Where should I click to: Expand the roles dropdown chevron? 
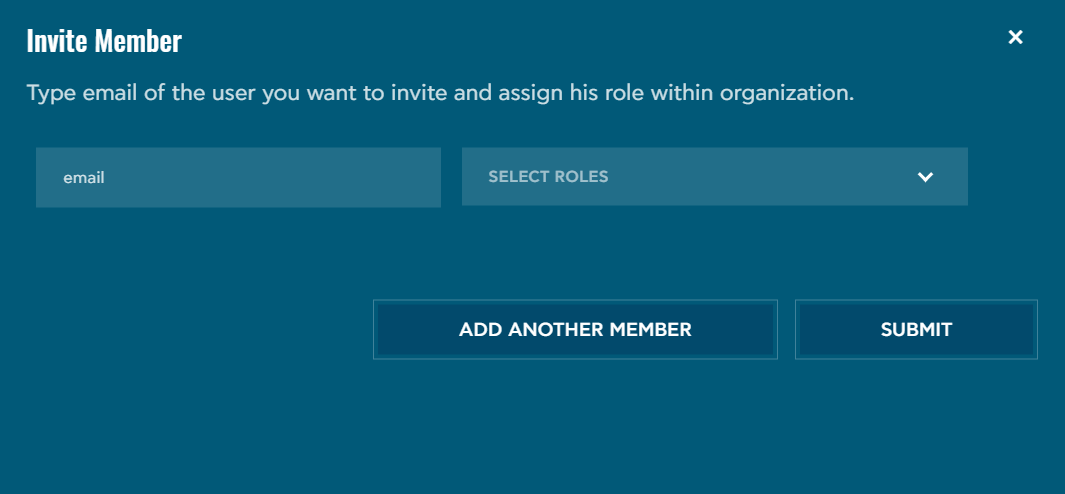click(925, 177)
